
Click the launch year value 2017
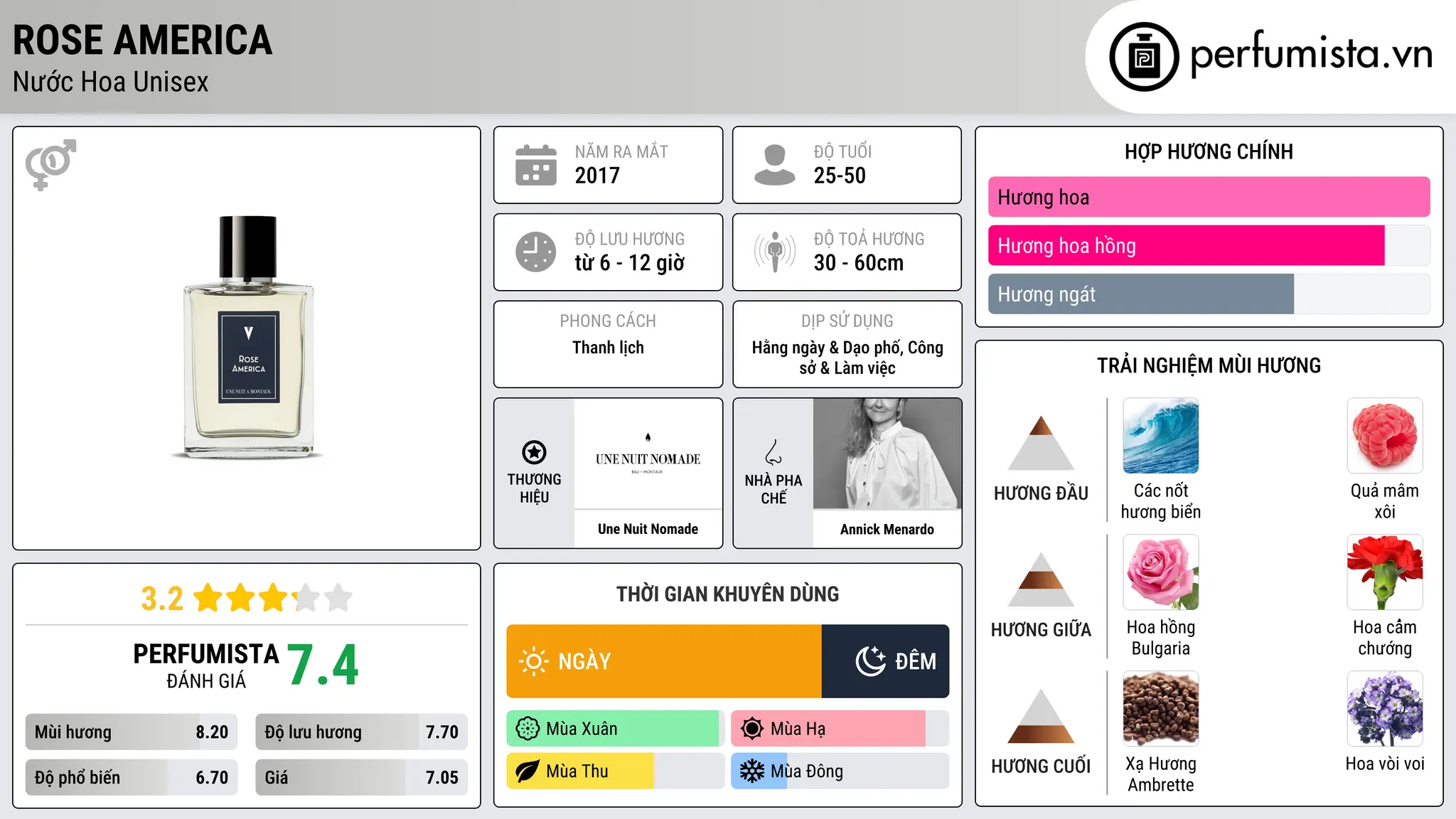(x=597, y=176)
